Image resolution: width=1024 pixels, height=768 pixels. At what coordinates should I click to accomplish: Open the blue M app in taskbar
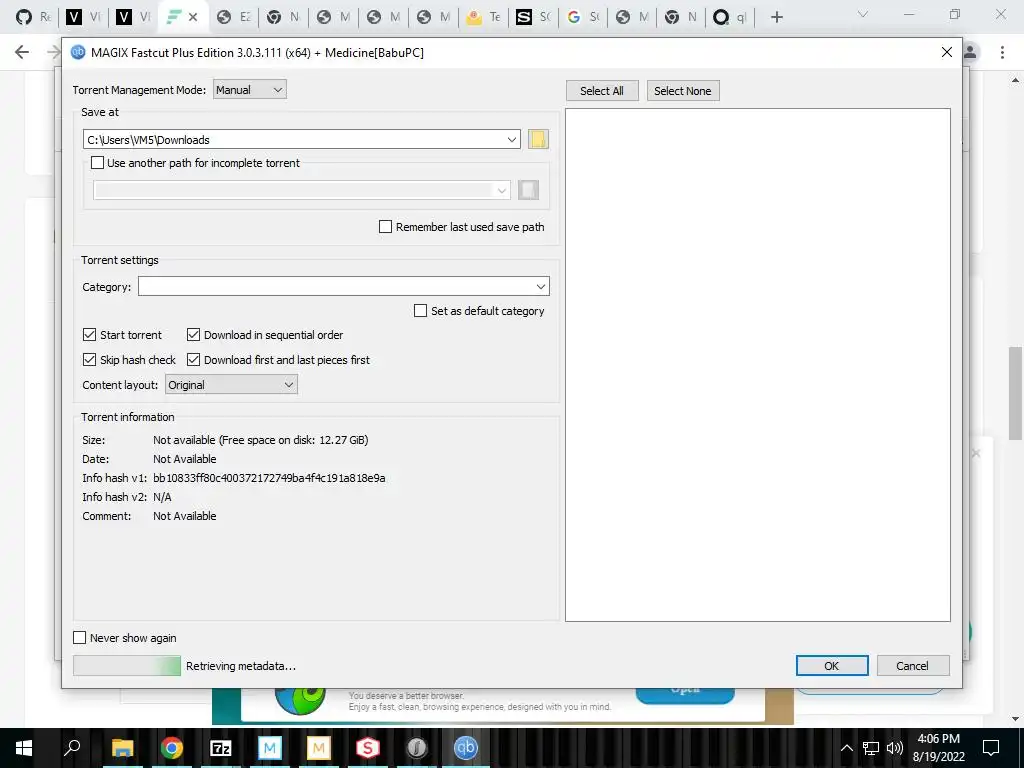coord(270,748)
